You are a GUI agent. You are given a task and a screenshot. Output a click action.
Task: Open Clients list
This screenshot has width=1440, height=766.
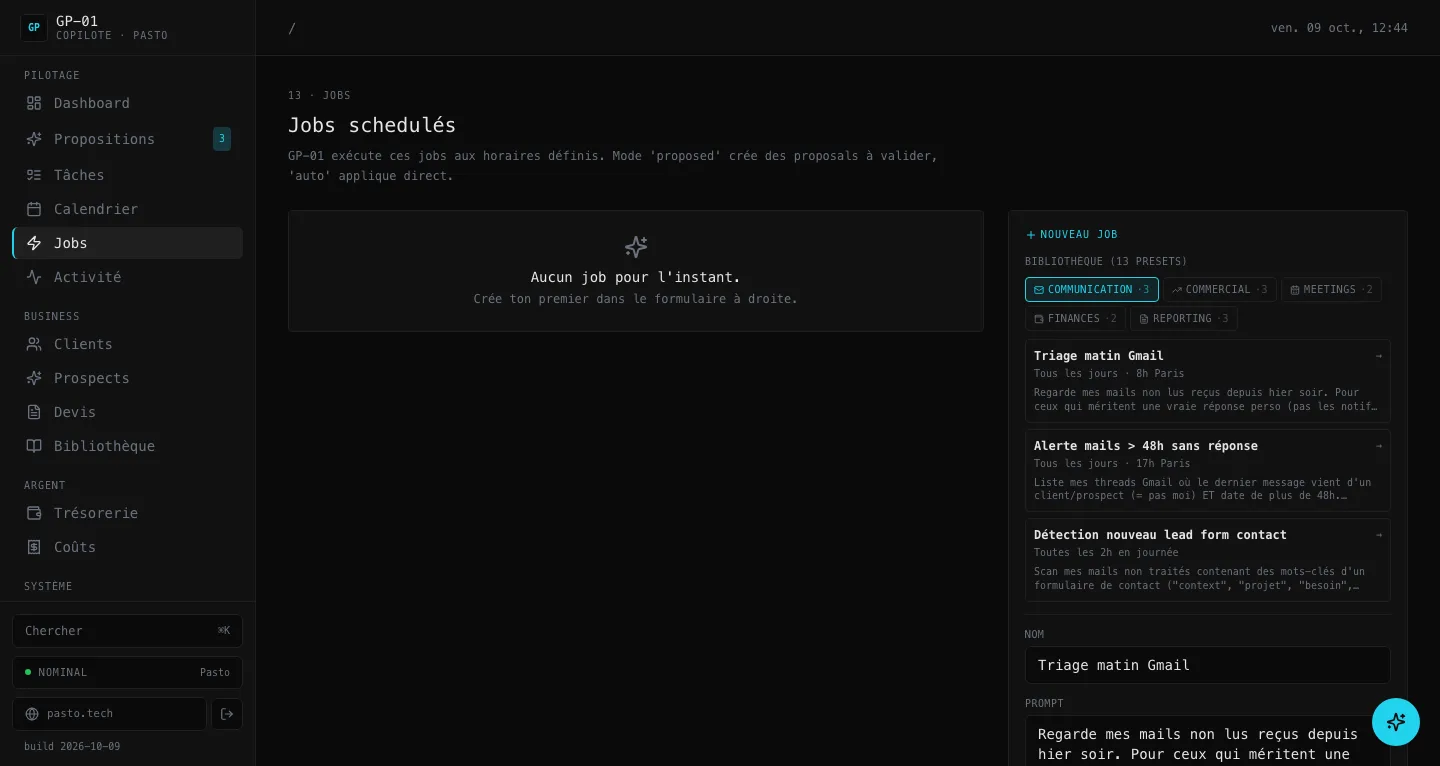(128, 344)
